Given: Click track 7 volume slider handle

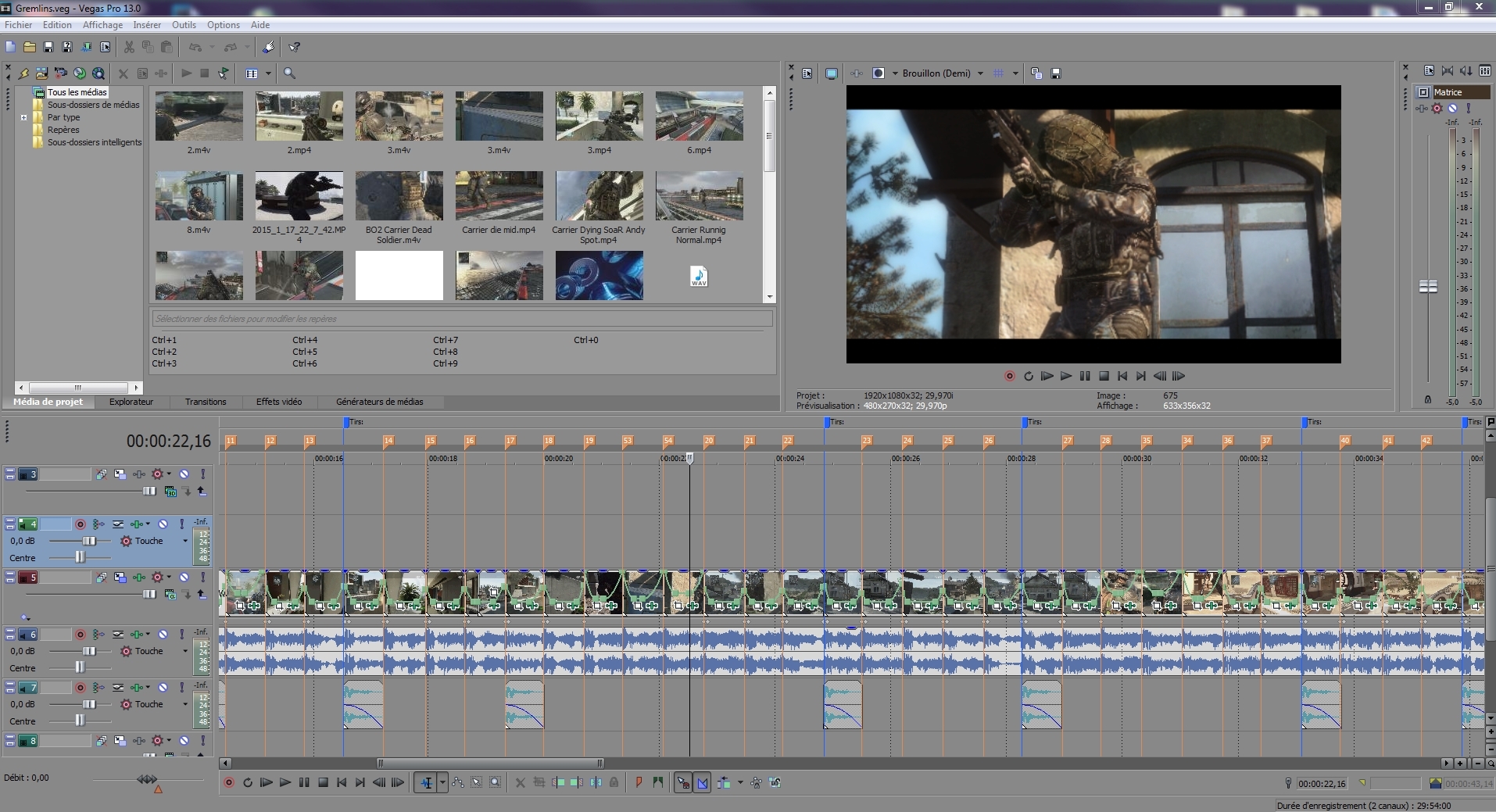Looking at the screenshot, I should click(x=90, y=704).
